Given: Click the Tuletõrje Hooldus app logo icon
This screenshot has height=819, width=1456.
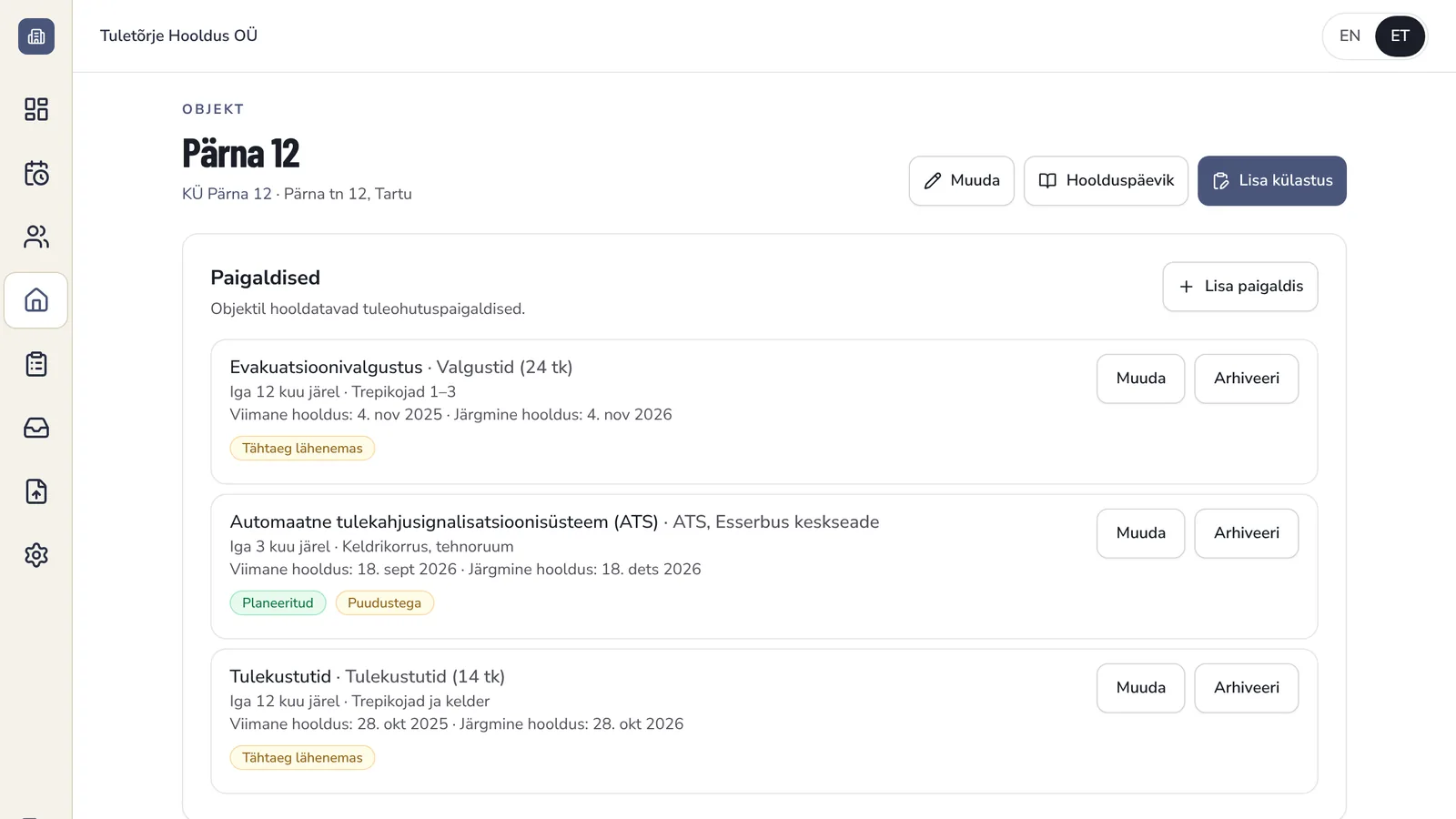Looking at the screenshot, I should pyautogui.click(x=36, y=36).
